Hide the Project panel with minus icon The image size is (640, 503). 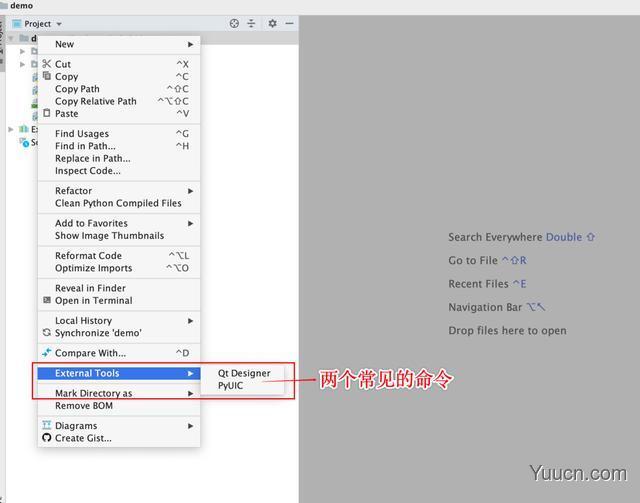289,24
